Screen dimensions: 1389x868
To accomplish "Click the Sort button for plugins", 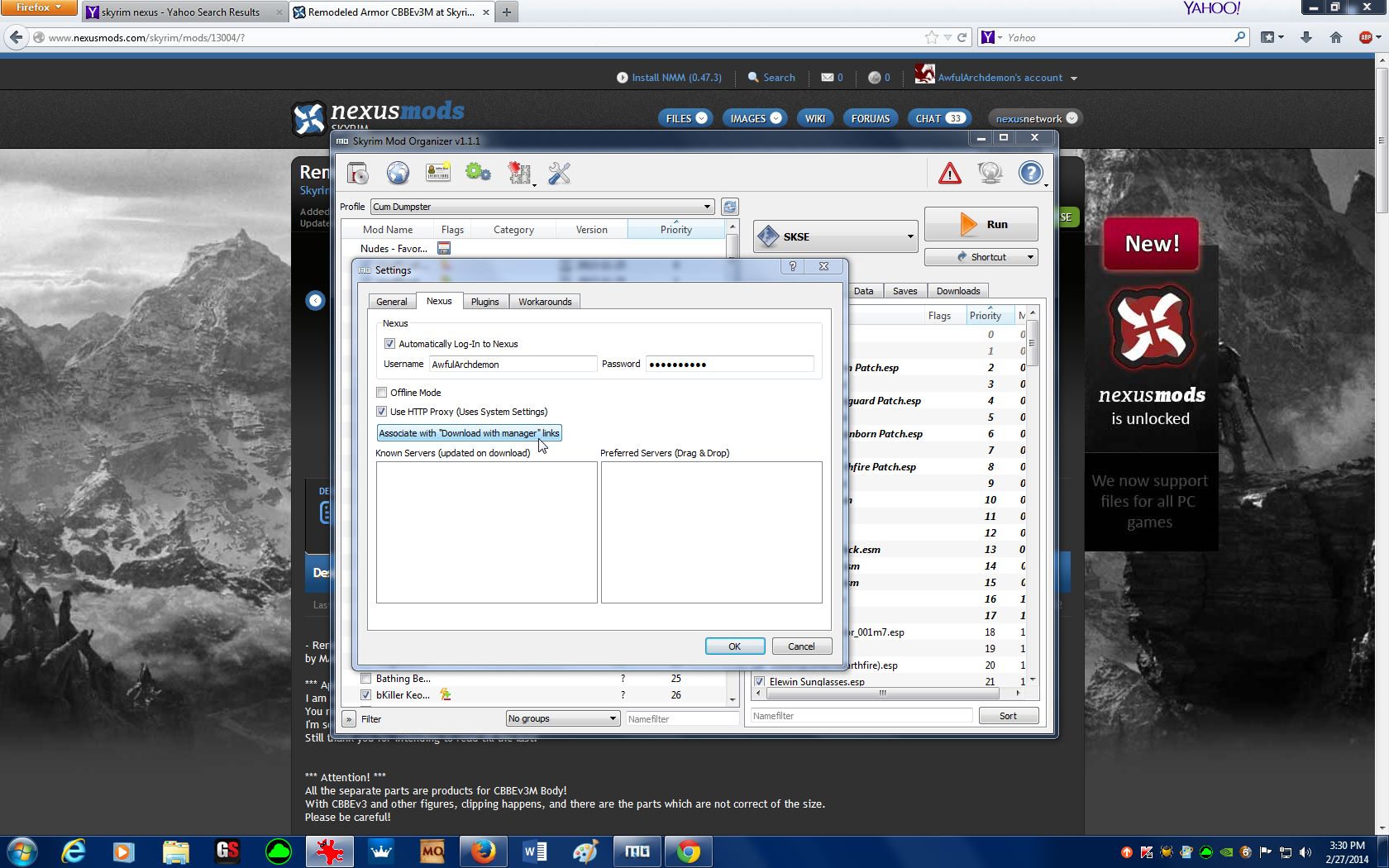I will [1008, 716].
